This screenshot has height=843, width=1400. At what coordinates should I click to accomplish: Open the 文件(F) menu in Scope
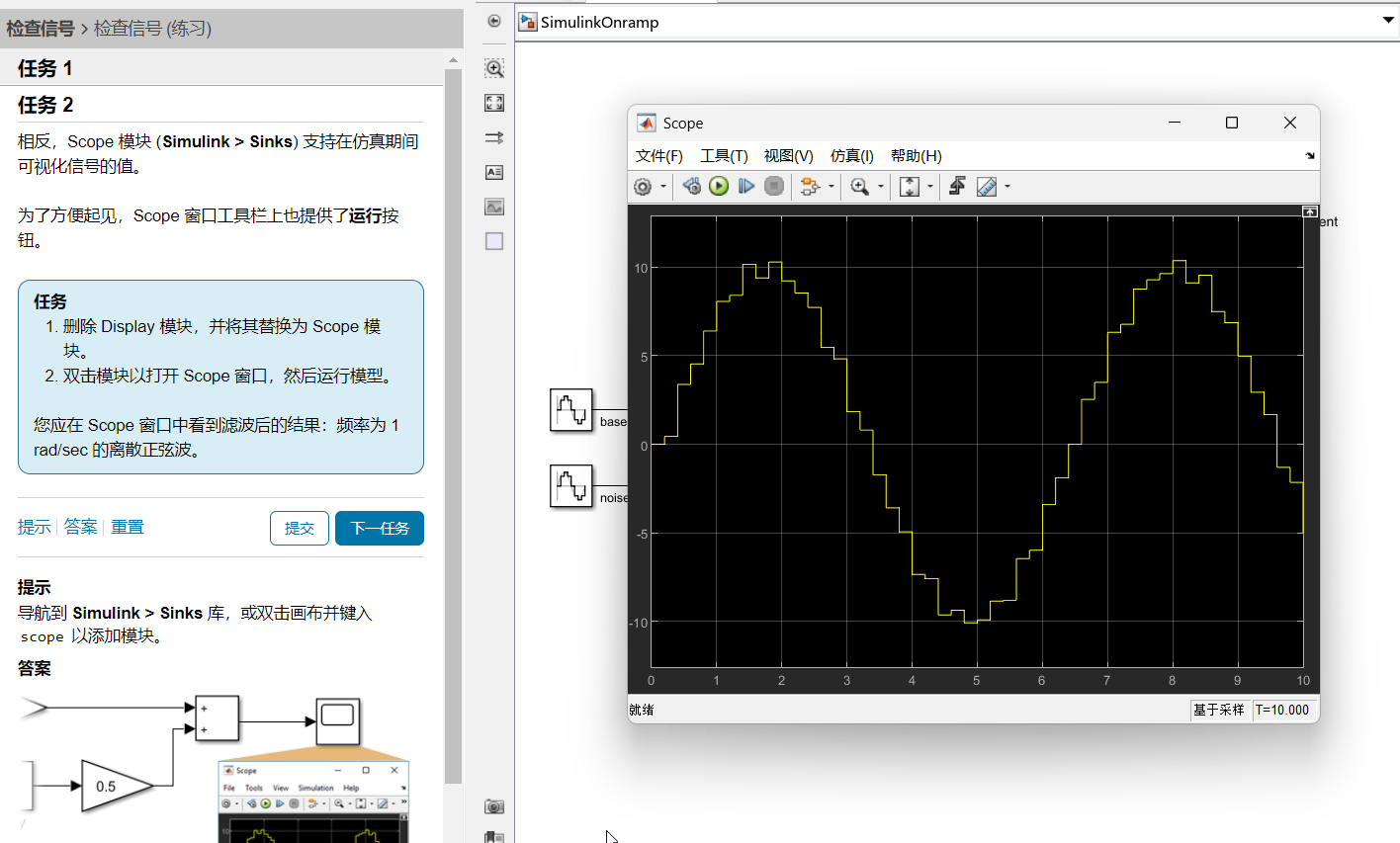pos(659,156)
